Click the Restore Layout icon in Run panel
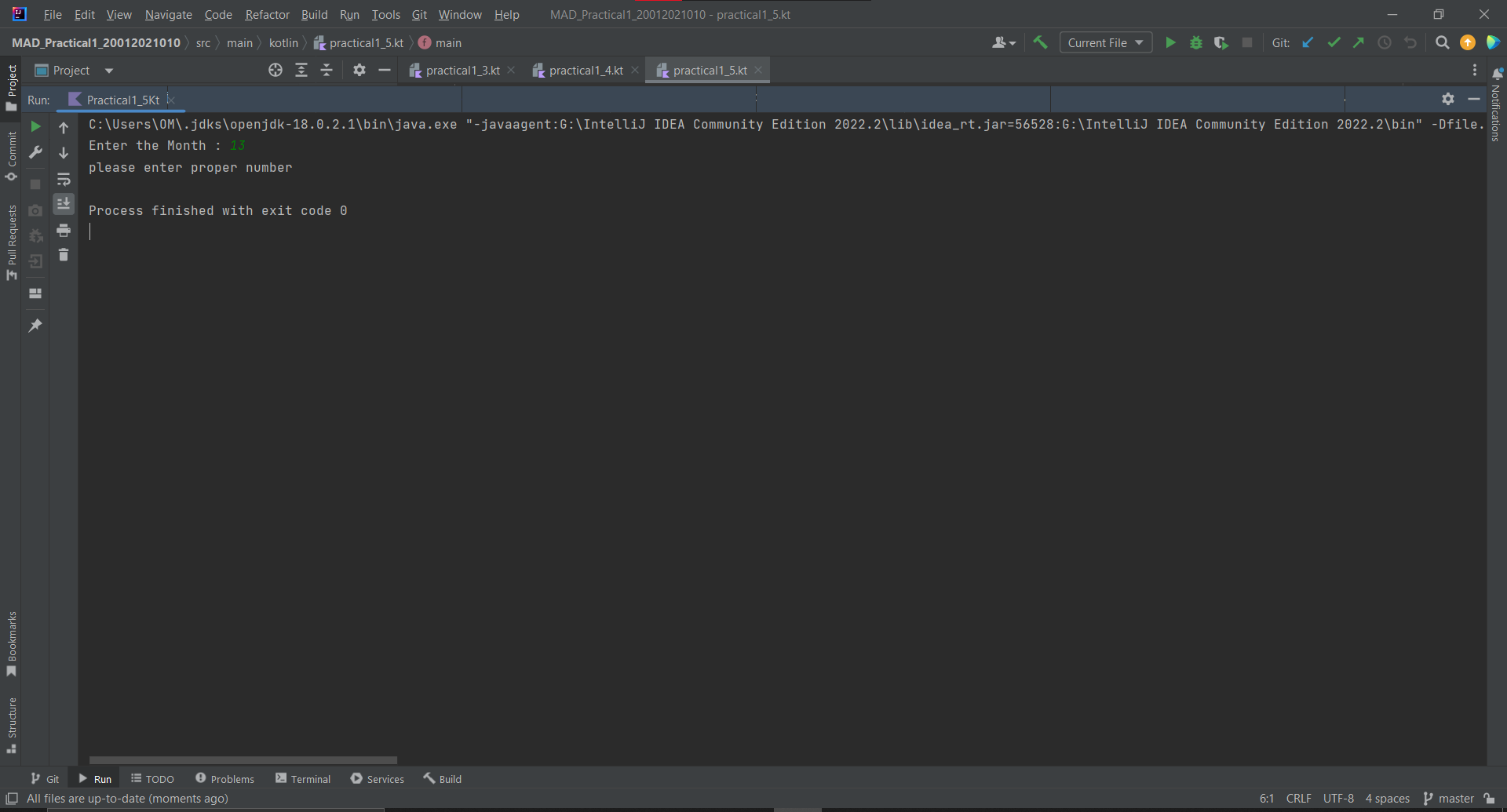This screenshot has width=1507, height=812. pos(35,293)
